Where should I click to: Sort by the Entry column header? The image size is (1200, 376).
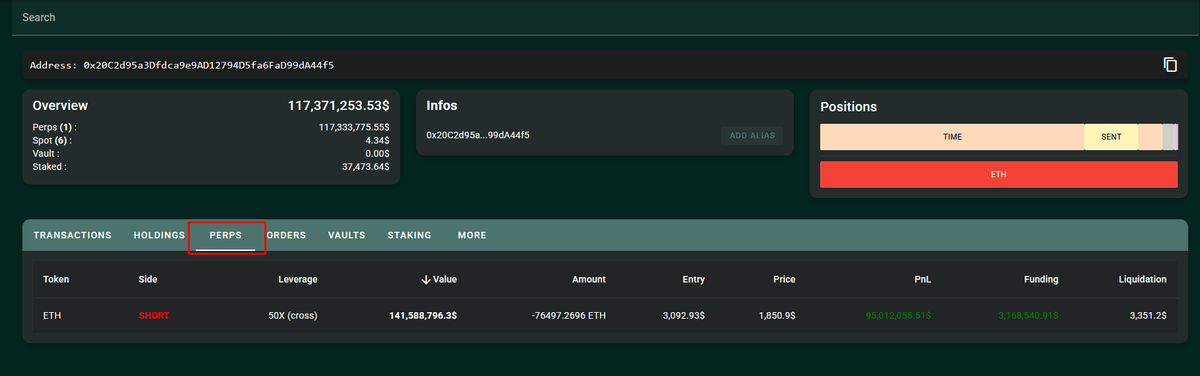pyautogui.click(x=693, y=279)
